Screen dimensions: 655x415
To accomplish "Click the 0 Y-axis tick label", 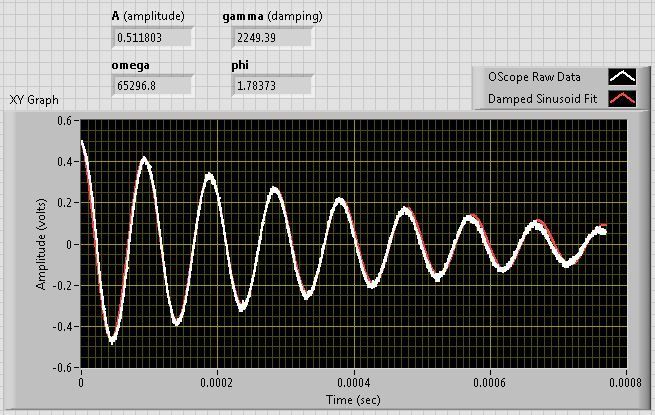I will click(x=69, y=244).
